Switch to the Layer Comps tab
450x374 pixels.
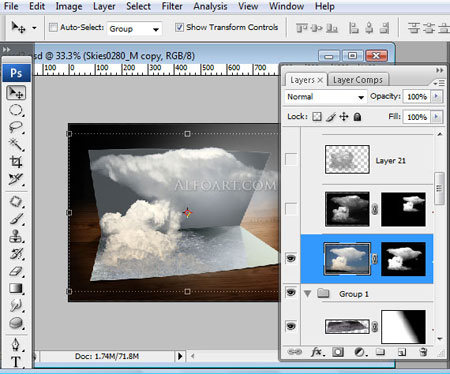(x=358, y=80)
